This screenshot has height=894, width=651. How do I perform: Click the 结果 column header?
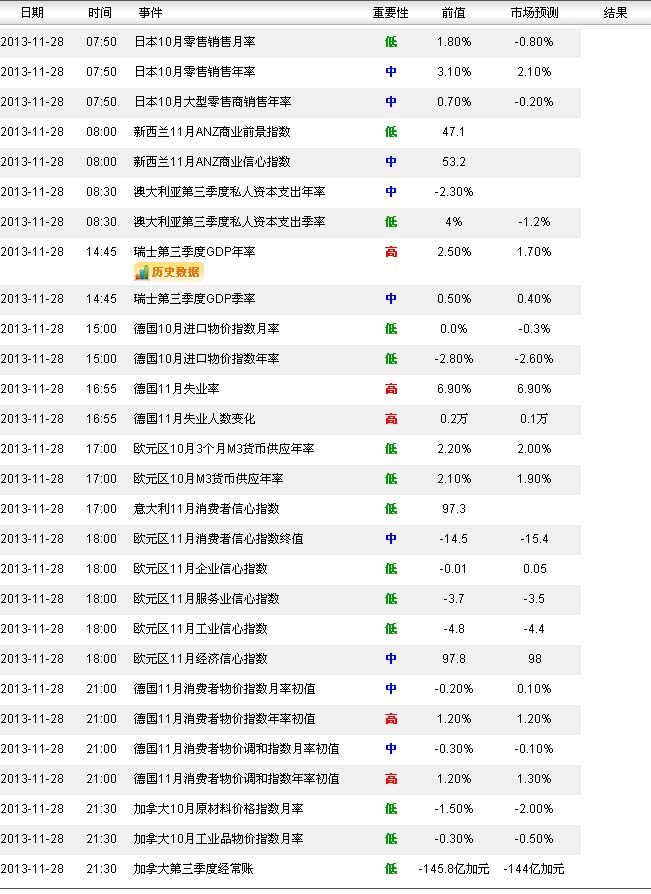(615, 13)
